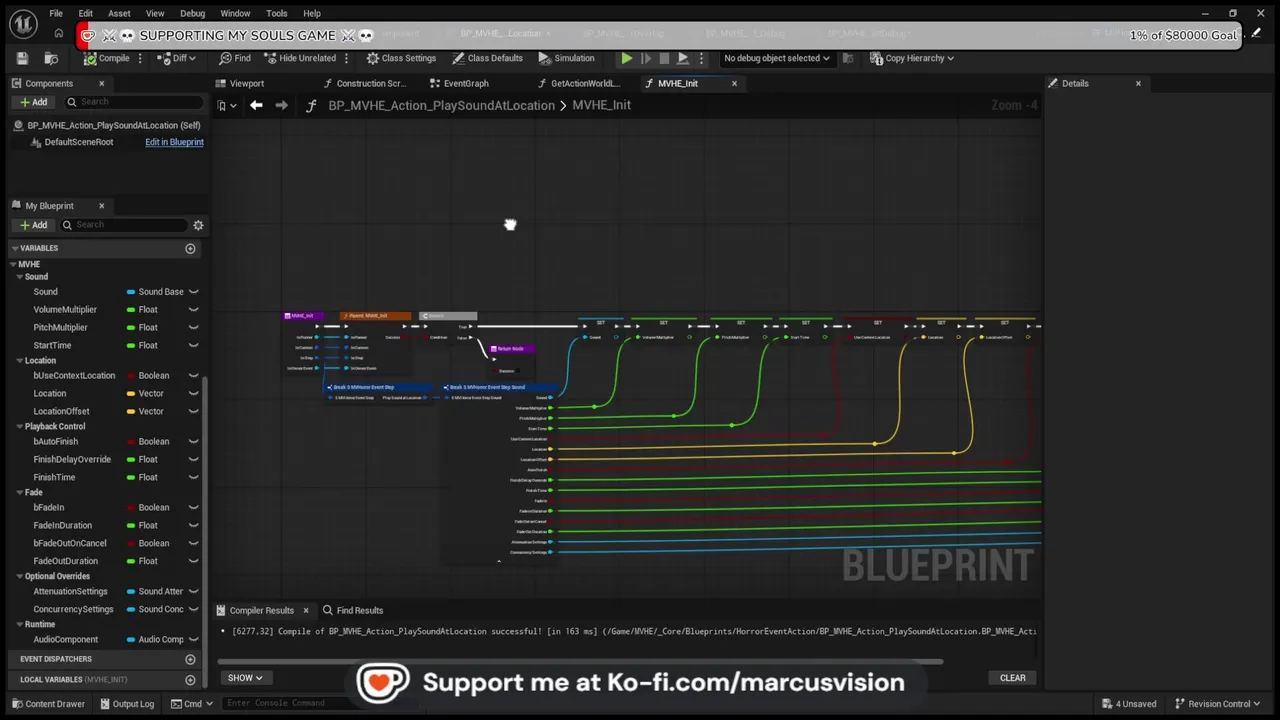
Task: Compile the blueprint
Action: [107, 58]
